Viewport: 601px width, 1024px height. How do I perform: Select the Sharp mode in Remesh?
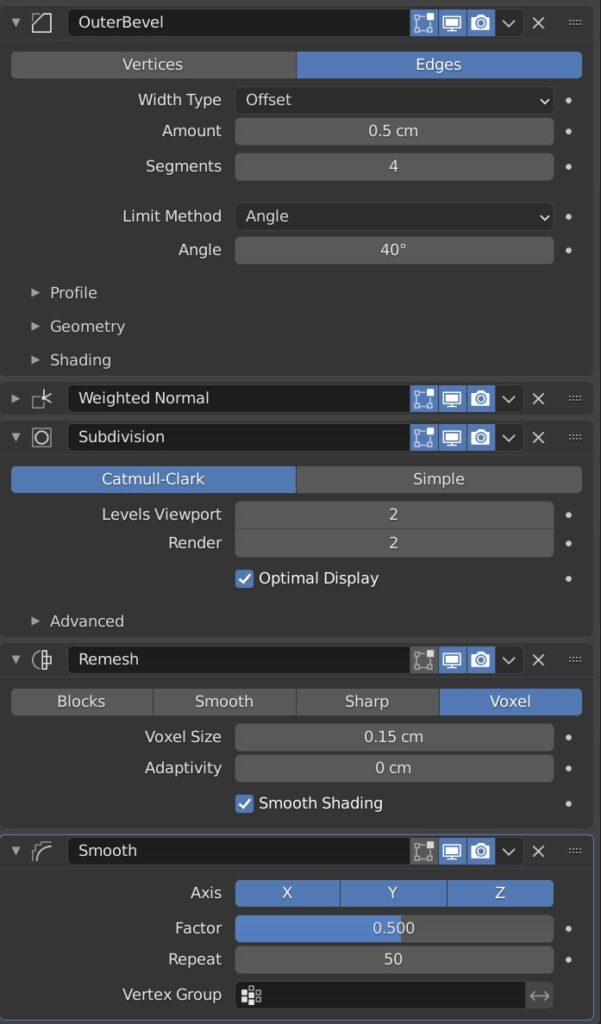click(367, 701)
